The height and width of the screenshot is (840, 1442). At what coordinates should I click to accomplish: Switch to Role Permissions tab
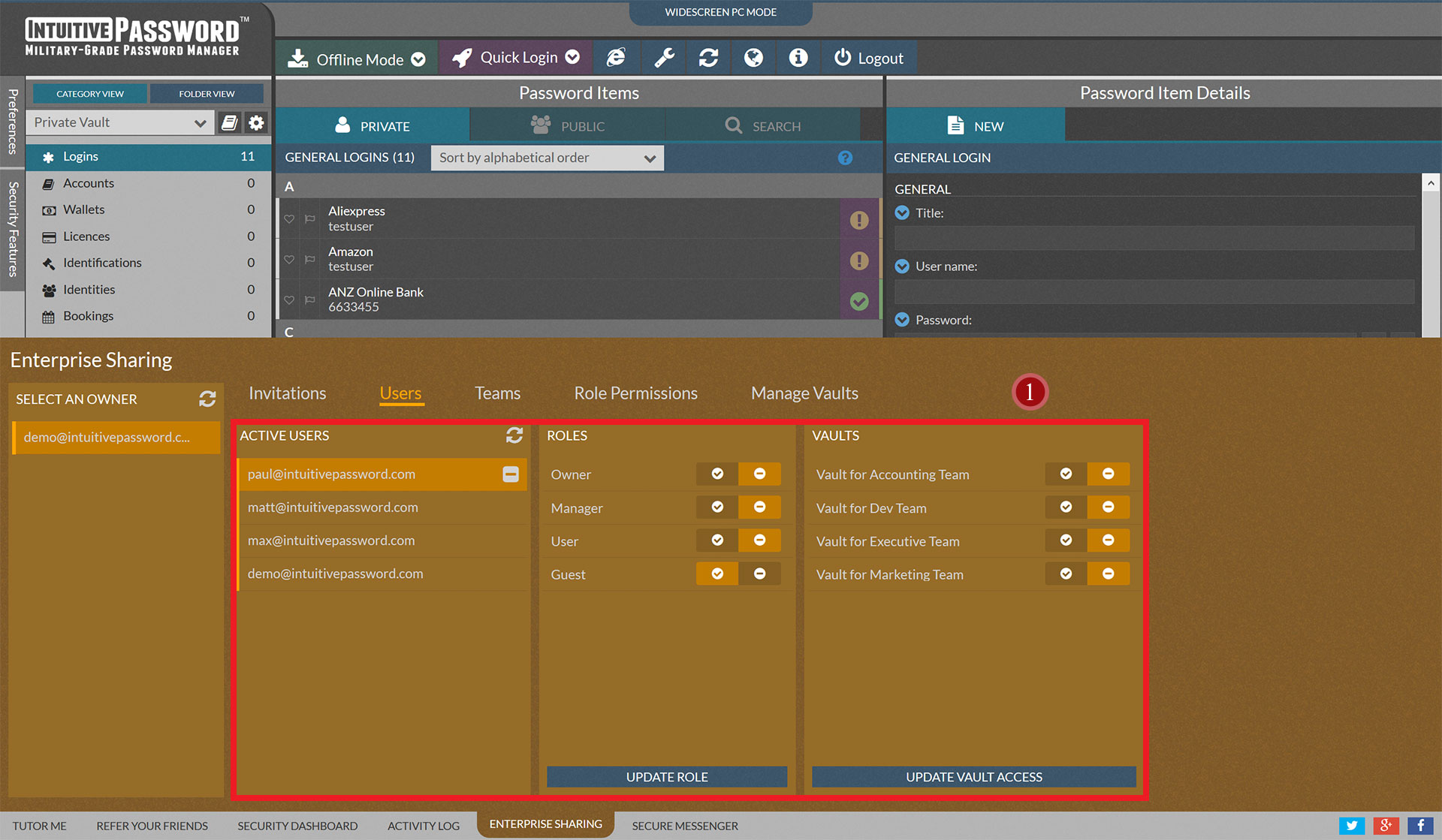pos(635,393)
